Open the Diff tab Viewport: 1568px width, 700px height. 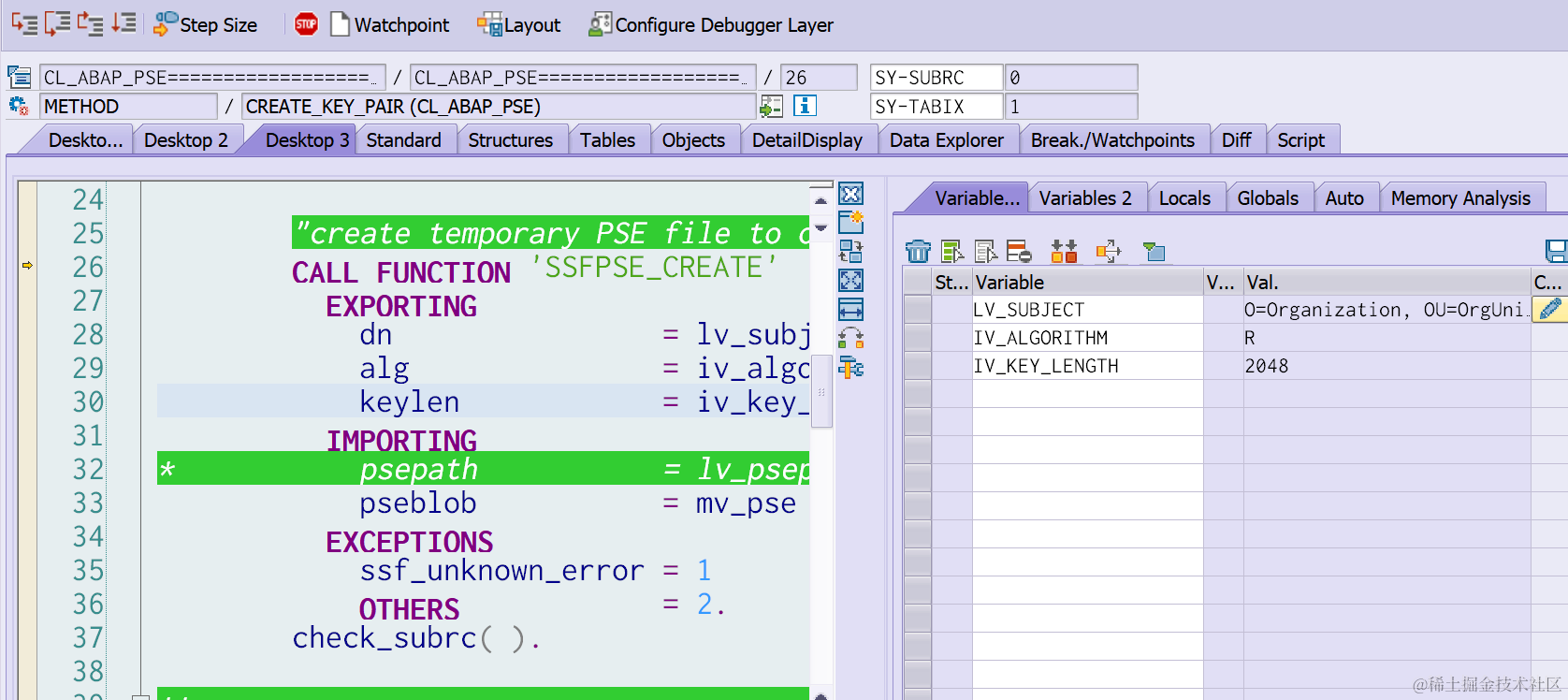(1236, 140)
